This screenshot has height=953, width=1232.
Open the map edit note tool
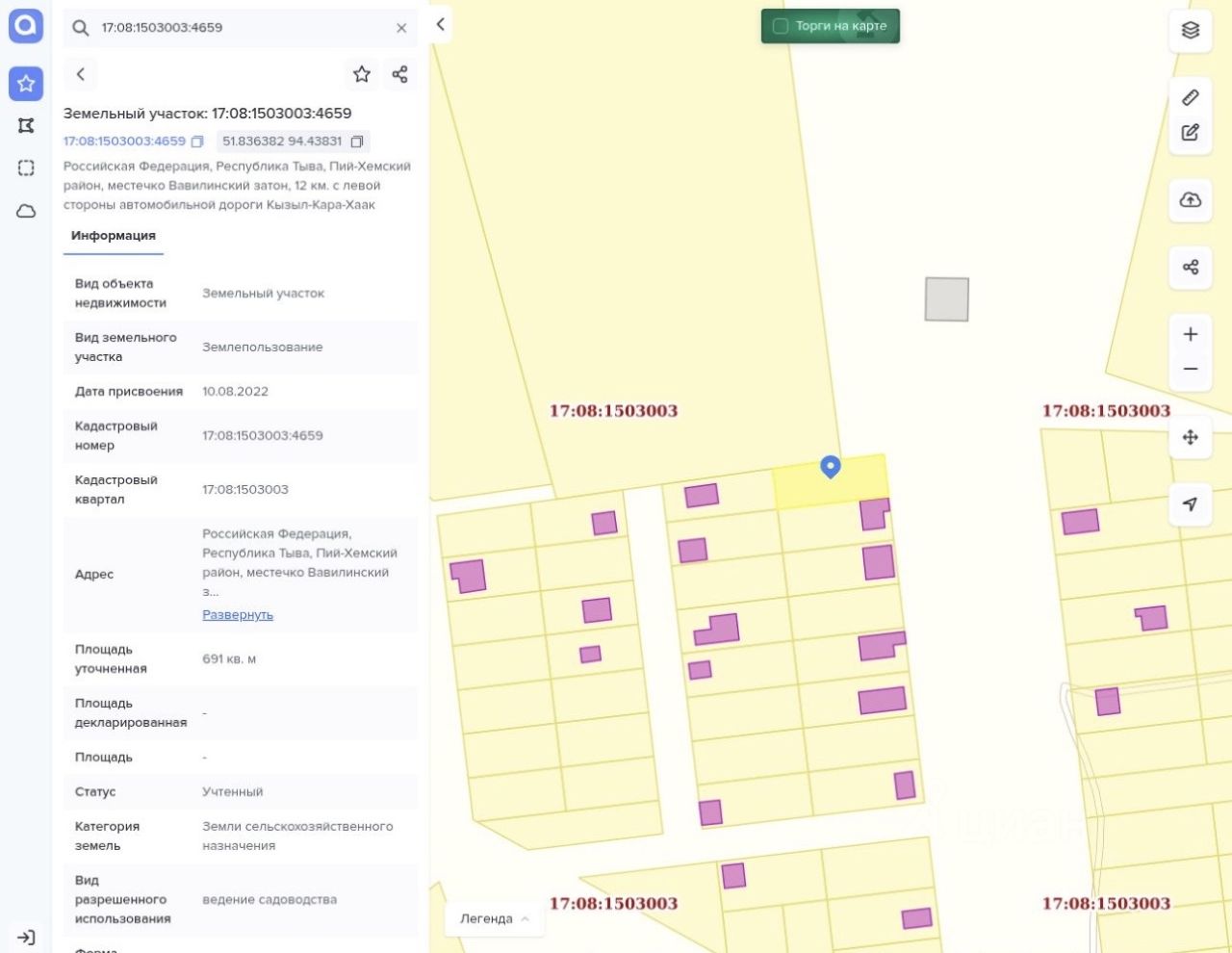pos(1191,132)
